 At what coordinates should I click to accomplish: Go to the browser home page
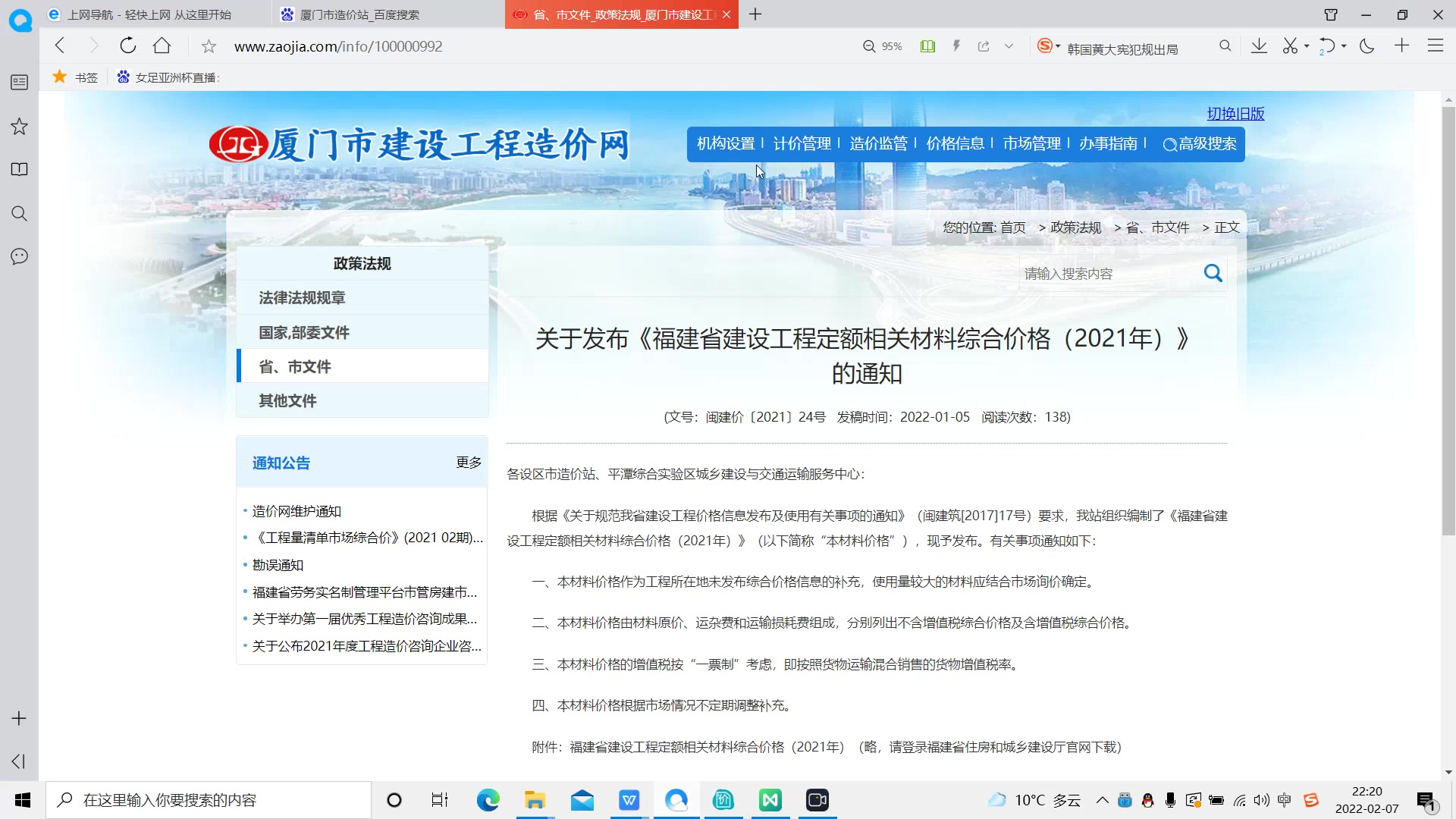162,45
